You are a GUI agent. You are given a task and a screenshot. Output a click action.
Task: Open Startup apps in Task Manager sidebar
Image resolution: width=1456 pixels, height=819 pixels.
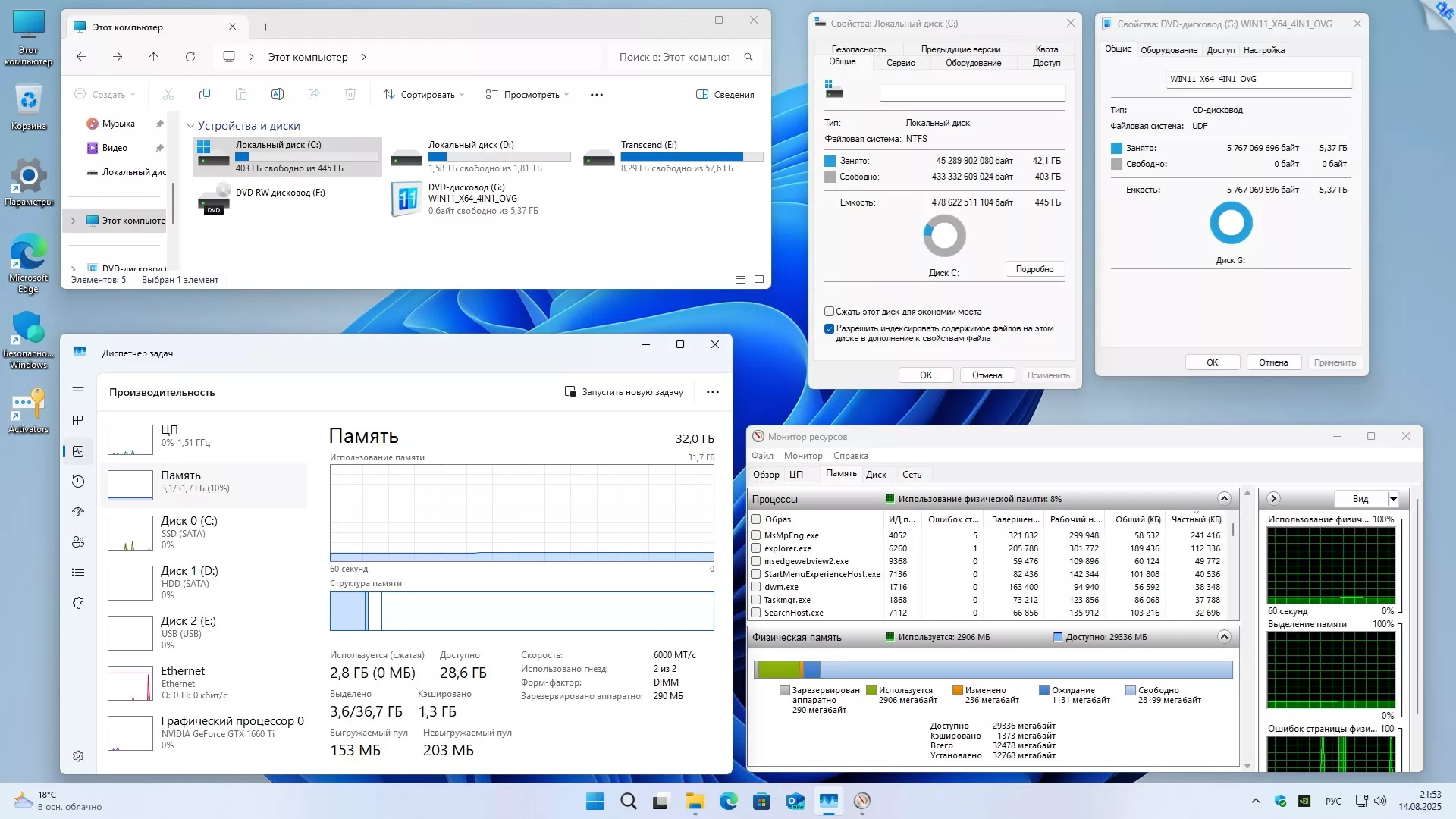(x=78, y=512)
